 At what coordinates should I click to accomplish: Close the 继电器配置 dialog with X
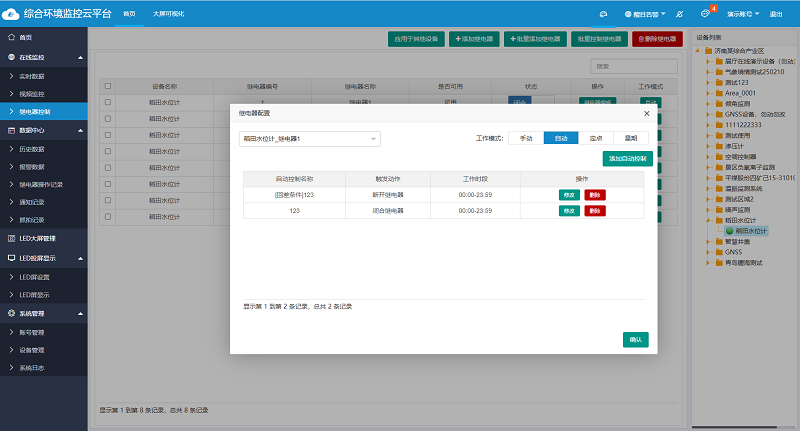tap(646, 114)
